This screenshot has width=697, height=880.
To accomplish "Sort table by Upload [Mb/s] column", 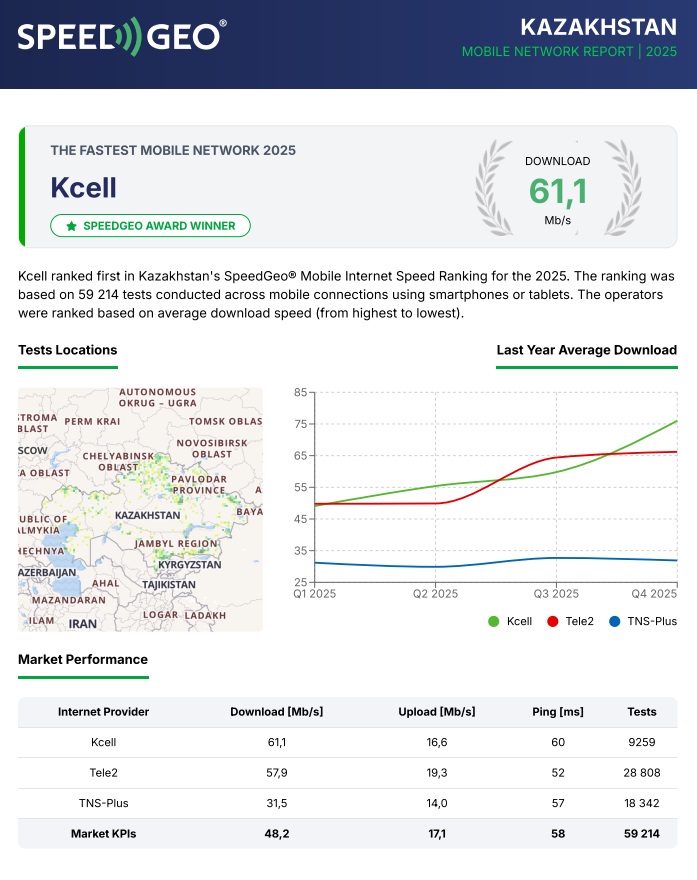I will click(436, 712).
